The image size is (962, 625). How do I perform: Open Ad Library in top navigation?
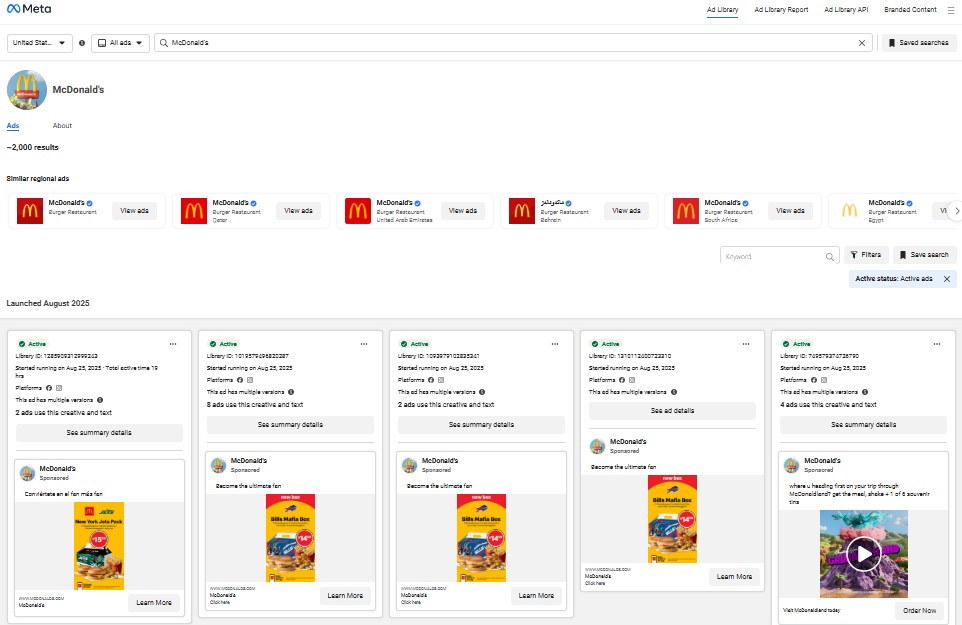coord(722,10)
